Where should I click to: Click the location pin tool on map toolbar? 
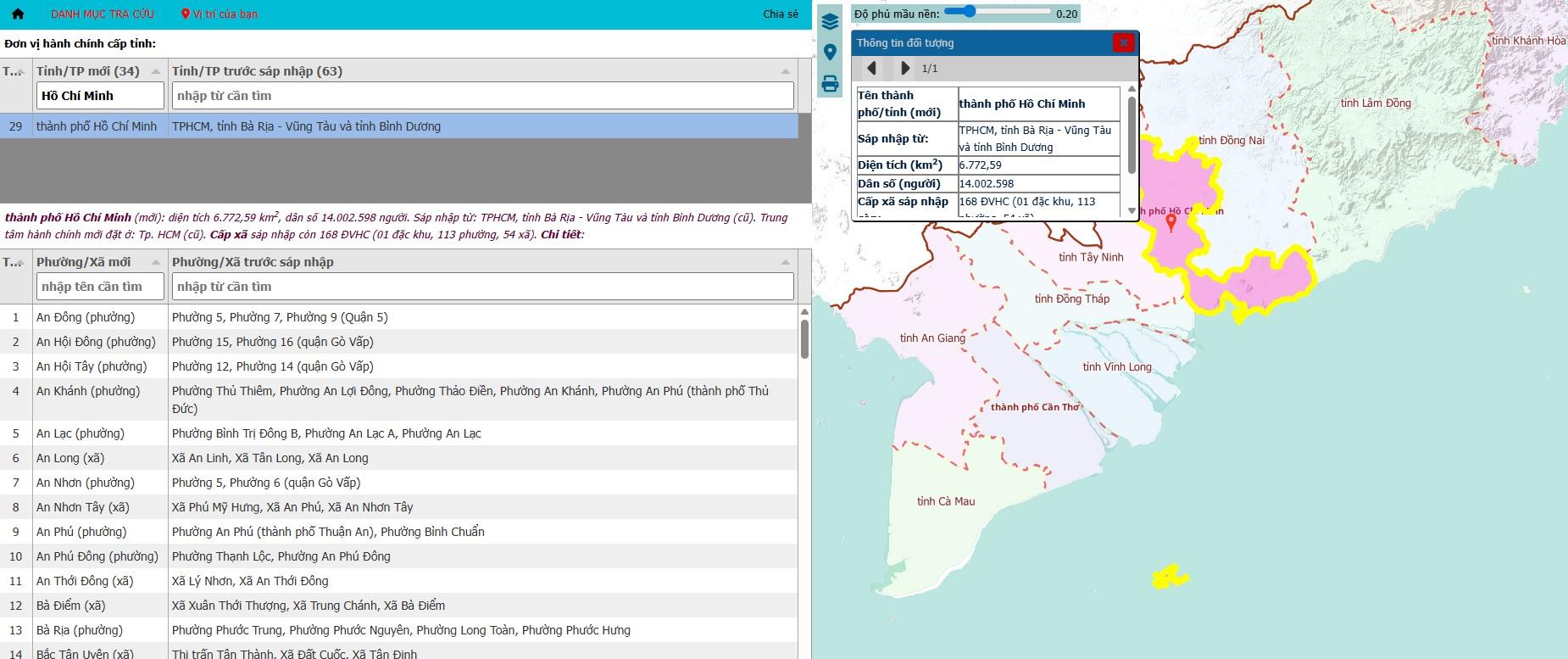point(830,53)
